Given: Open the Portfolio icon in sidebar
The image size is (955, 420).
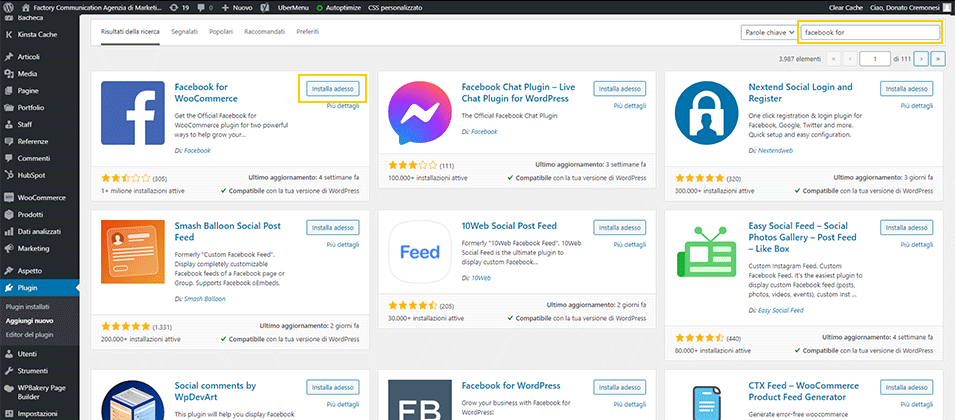Looking at the screenshot, I should pyautogui.click(x=9, y=108).
